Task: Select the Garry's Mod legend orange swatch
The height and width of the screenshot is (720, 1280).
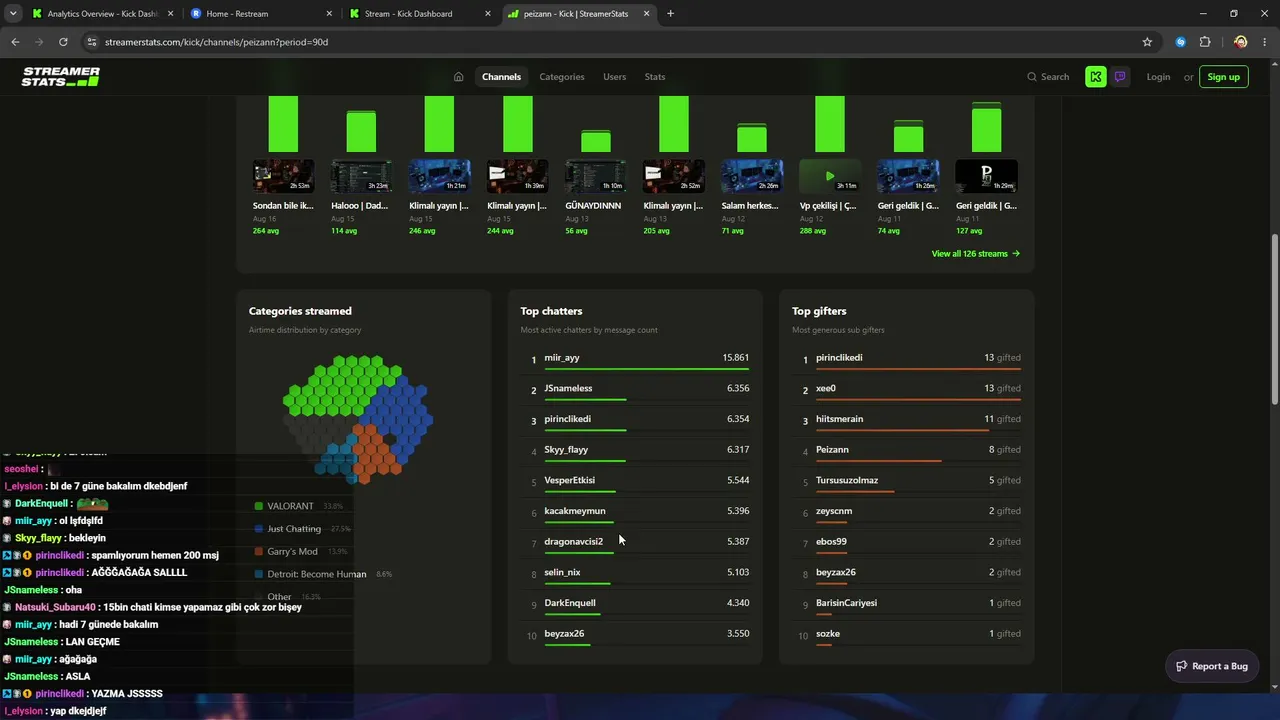Action: tap(259, 551)
